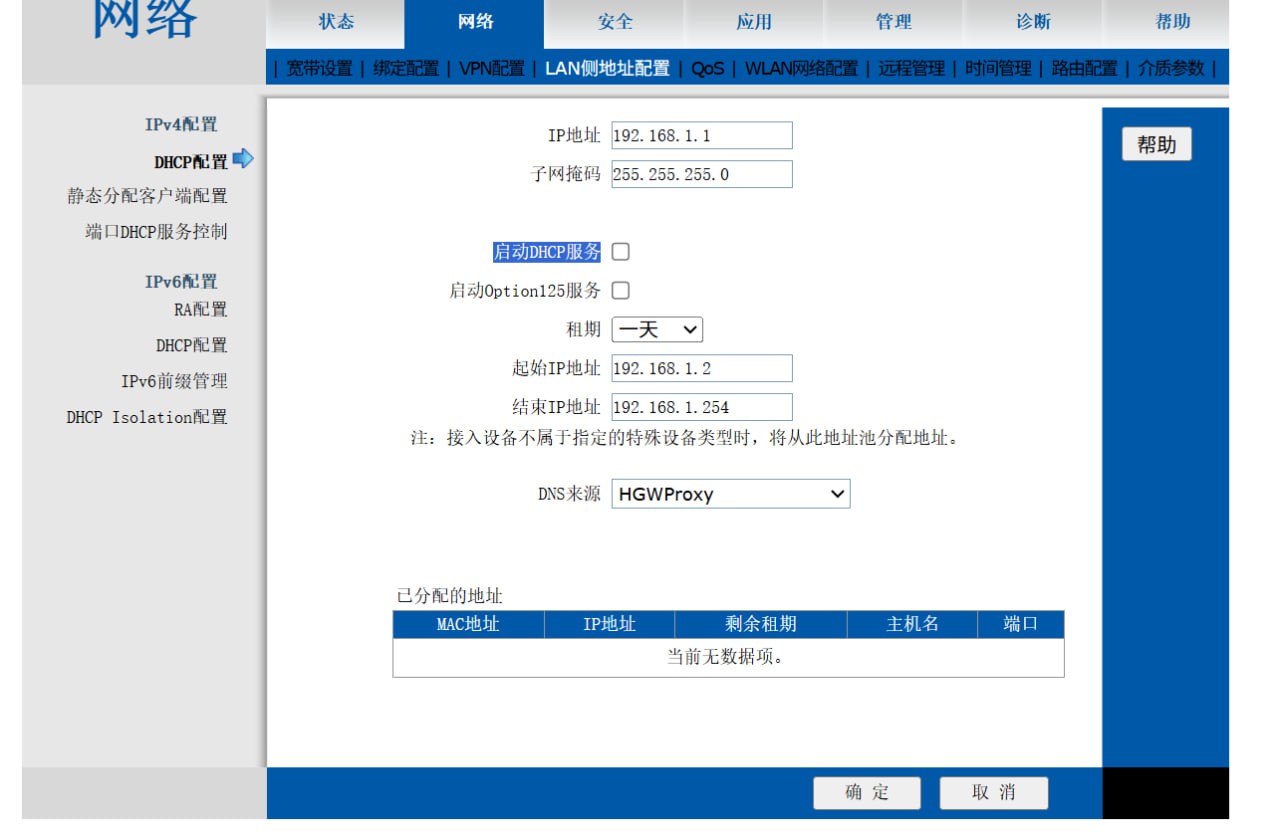Open the 安全 tab
Image resolution: width=1280 pixels, height=839 pixels.
(615, 22)
